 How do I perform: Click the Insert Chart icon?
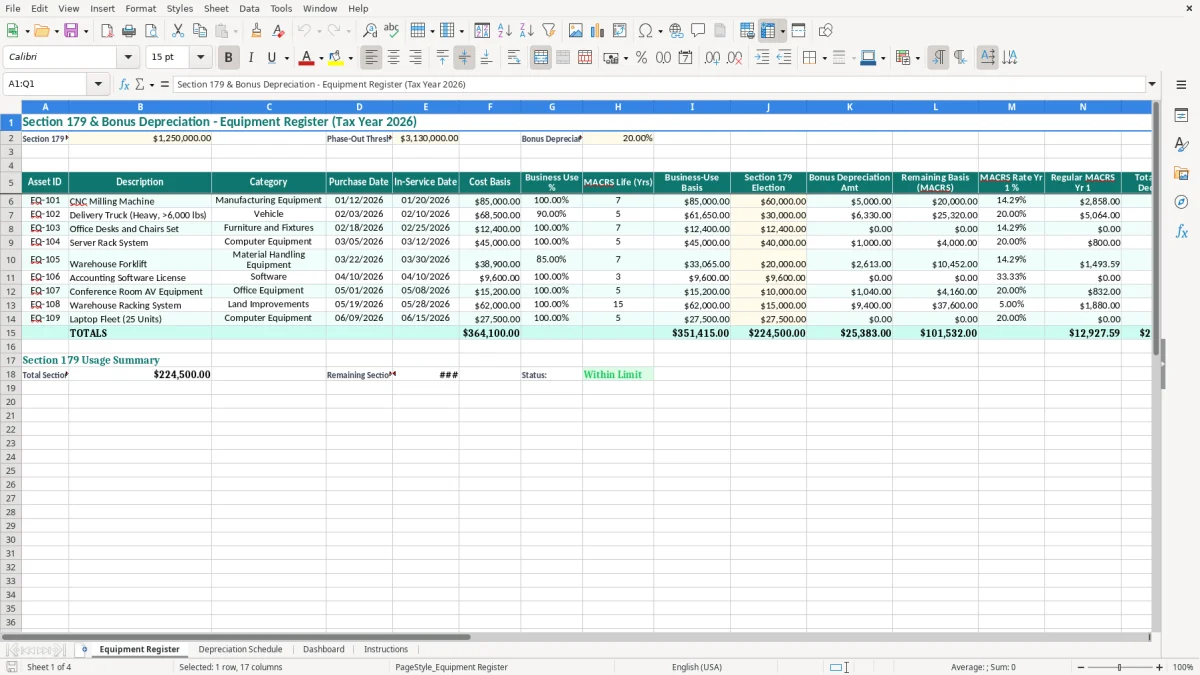tap(598, 31)
